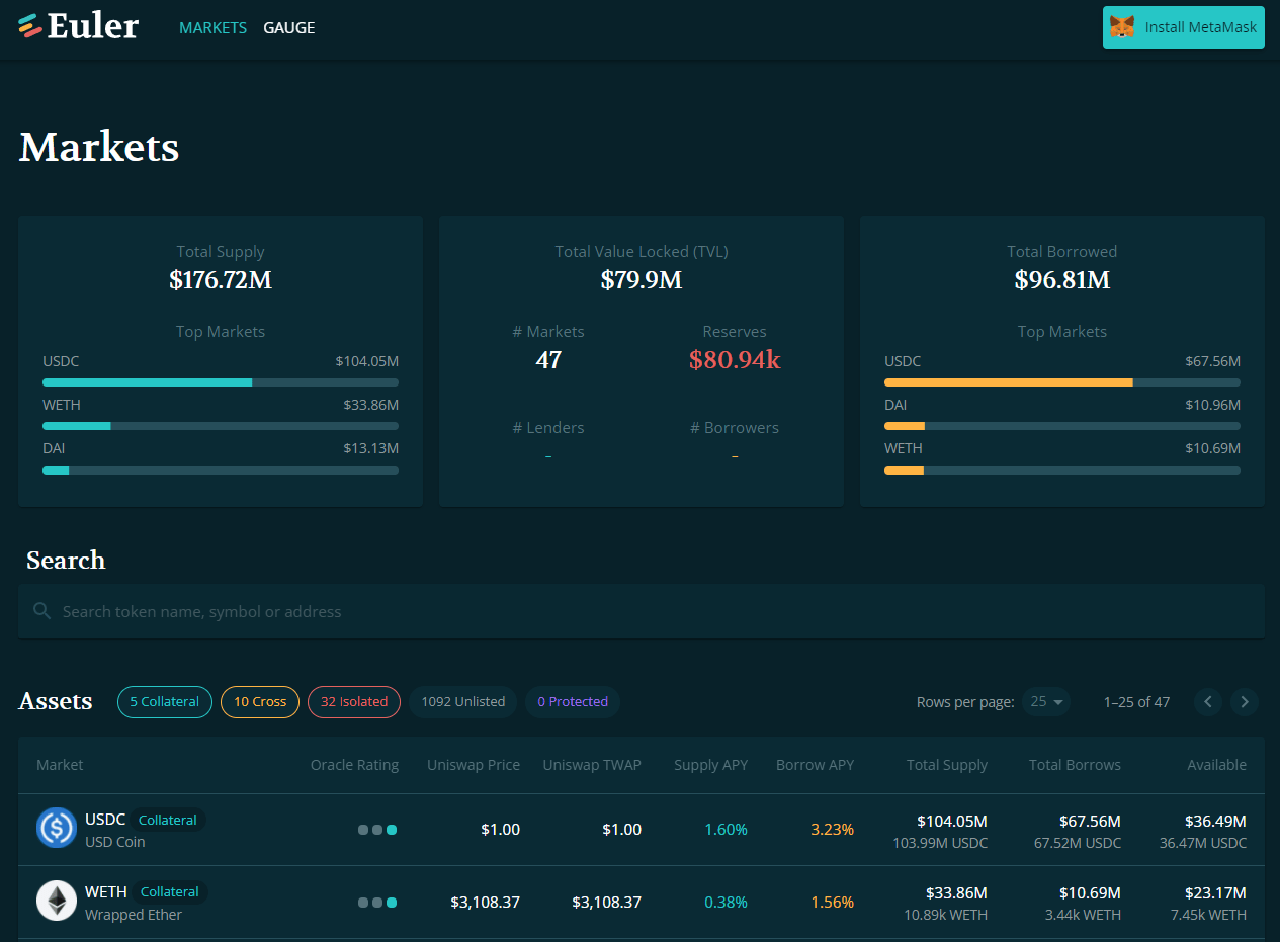The image size is (1280, 942).
Task: Open the USDC market row name
Action: (x=105, y=819)
